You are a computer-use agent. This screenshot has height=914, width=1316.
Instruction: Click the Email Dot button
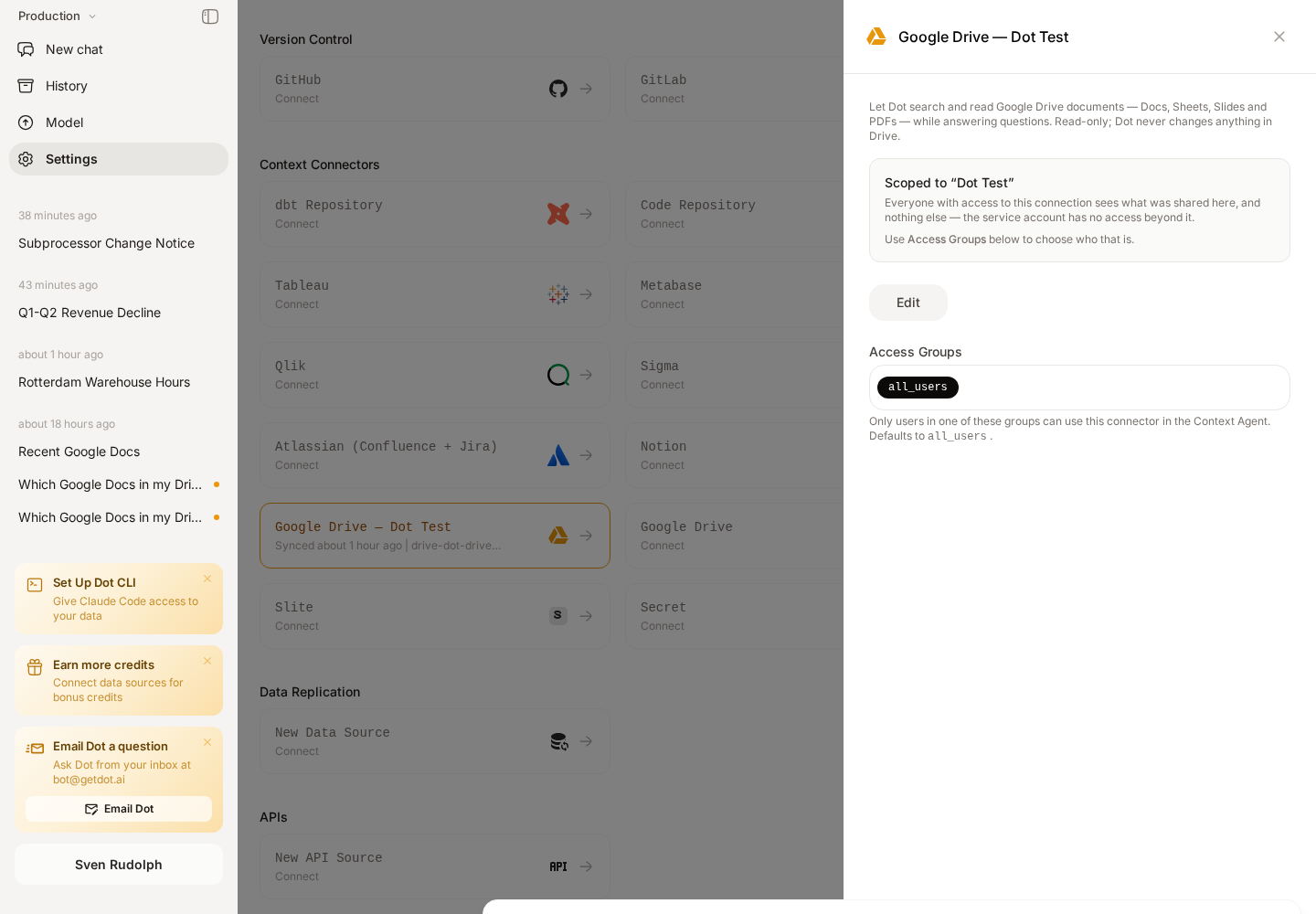(119, 809)
